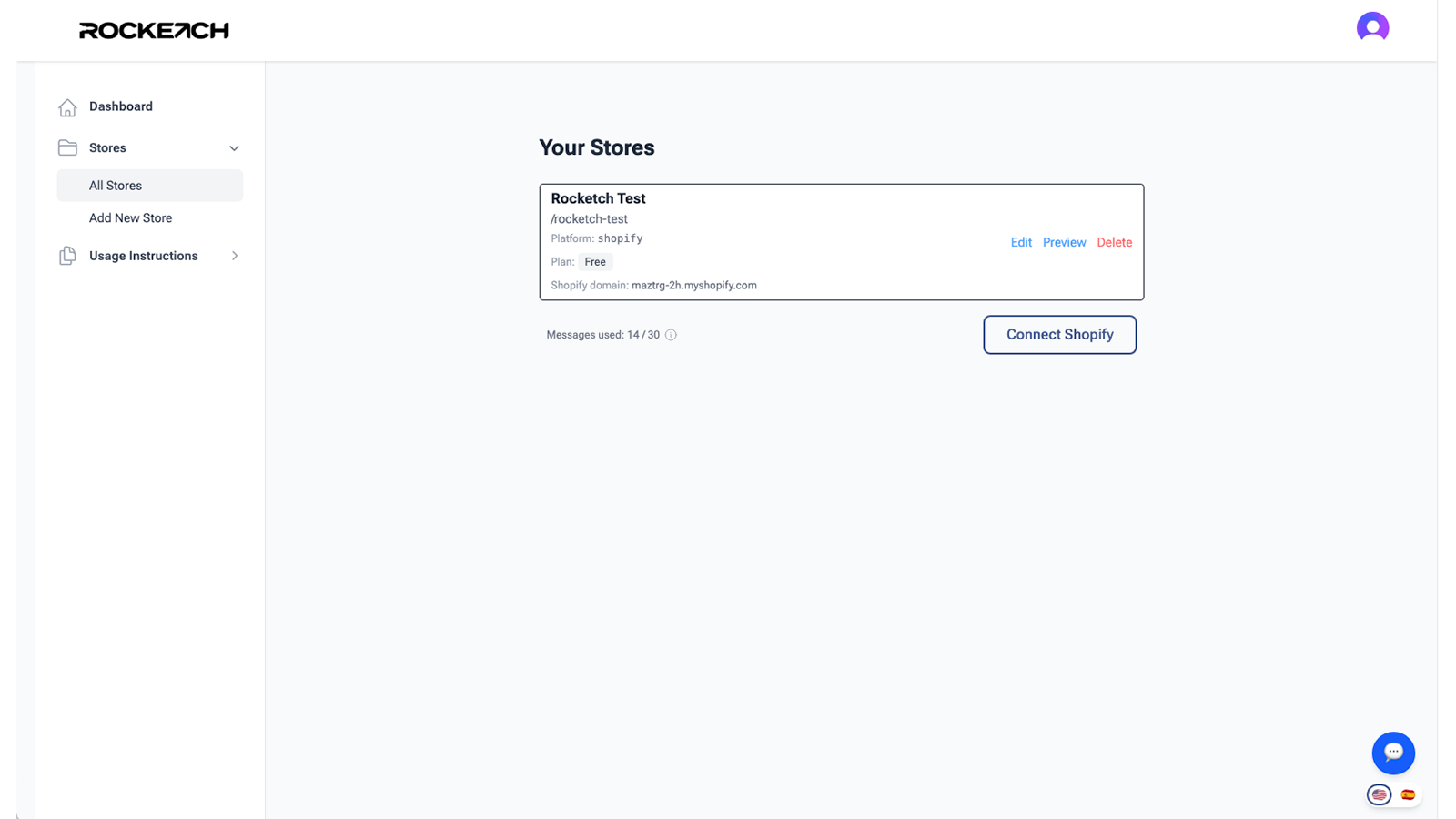Click Edit link for Rocketch Test

(x=1021, y=242)
